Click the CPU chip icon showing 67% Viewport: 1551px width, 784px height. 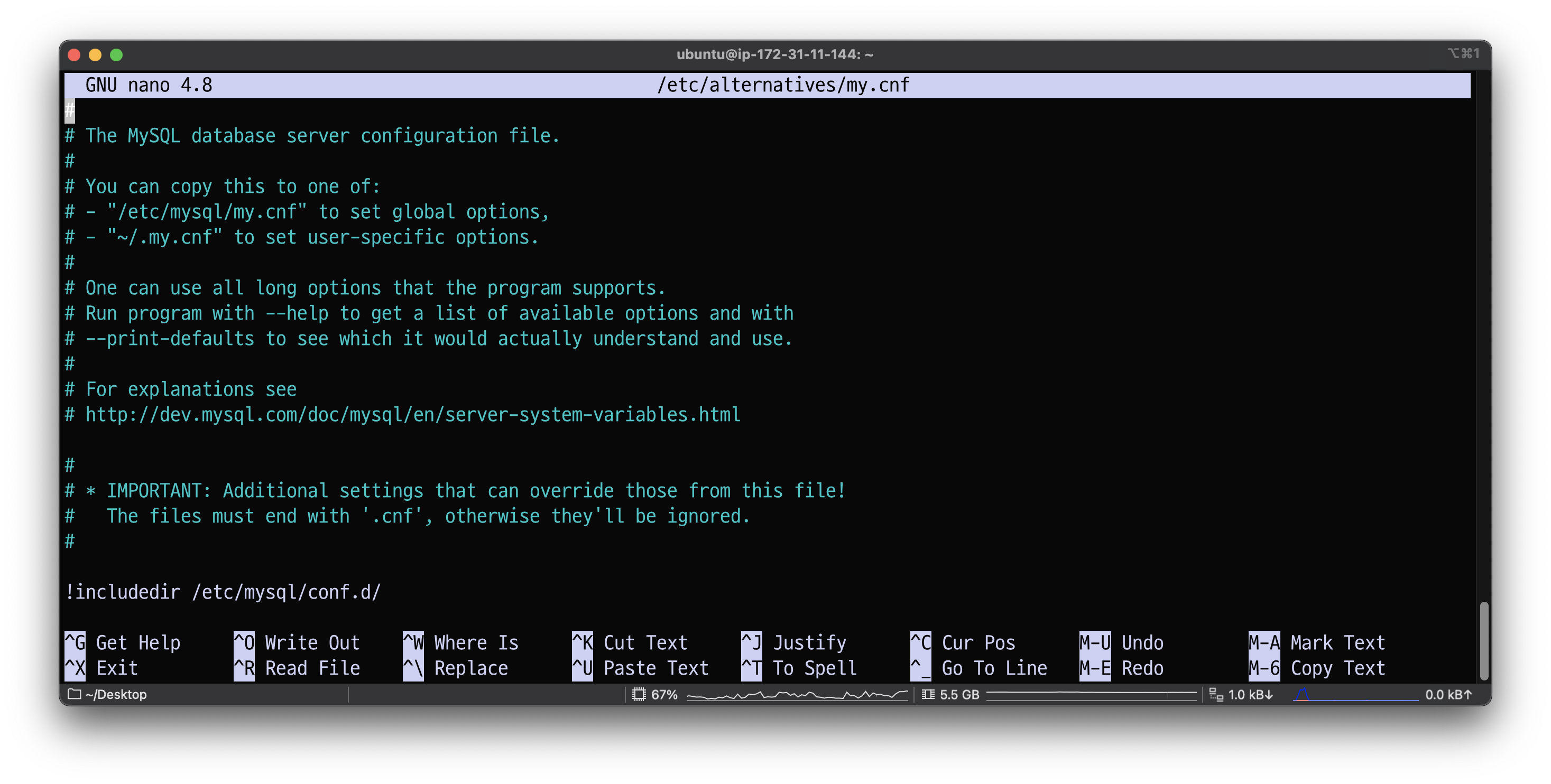pyautogui.click(x=638, y=694)
